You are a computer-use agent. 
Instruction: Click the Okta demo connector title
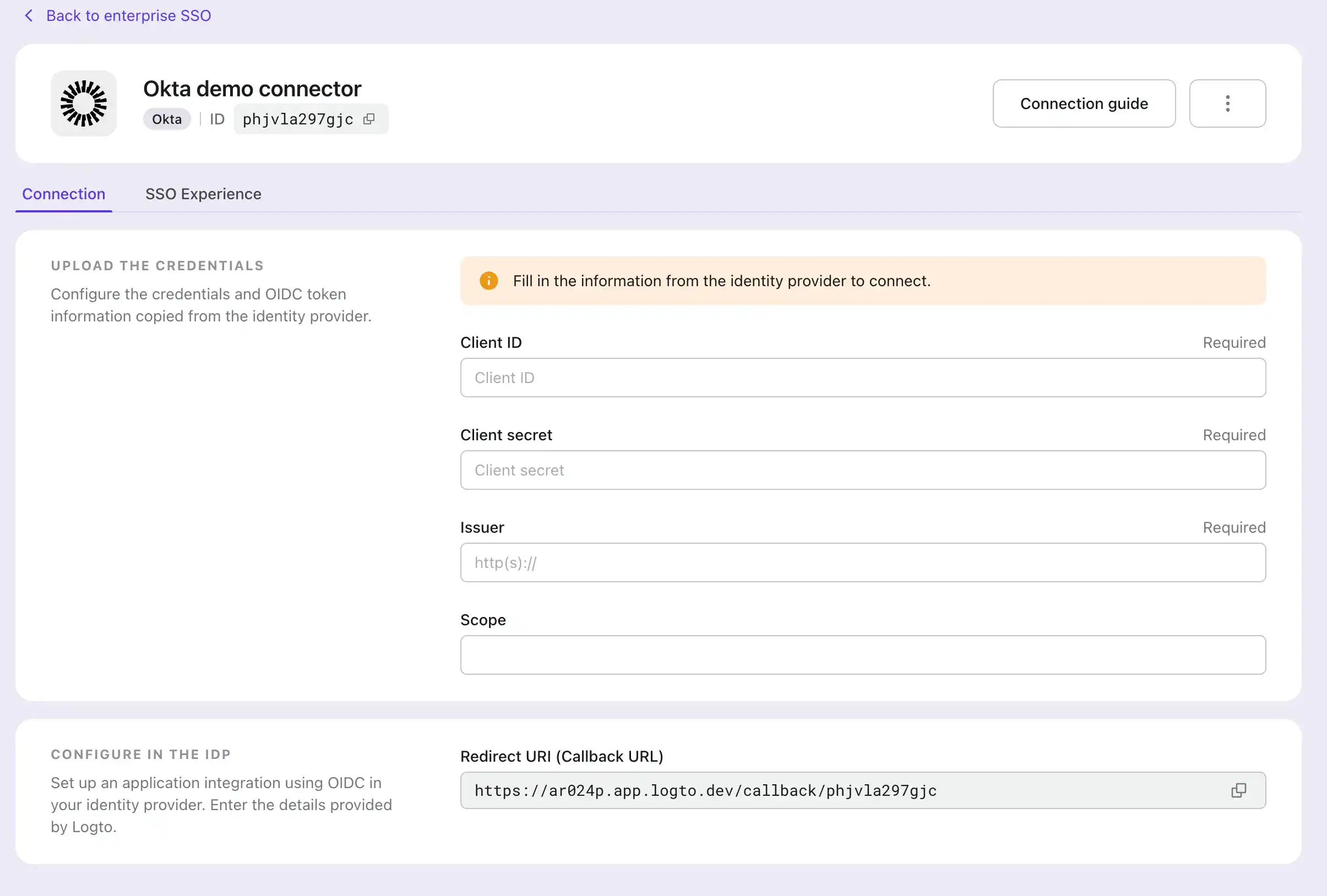tap(252, 89)
